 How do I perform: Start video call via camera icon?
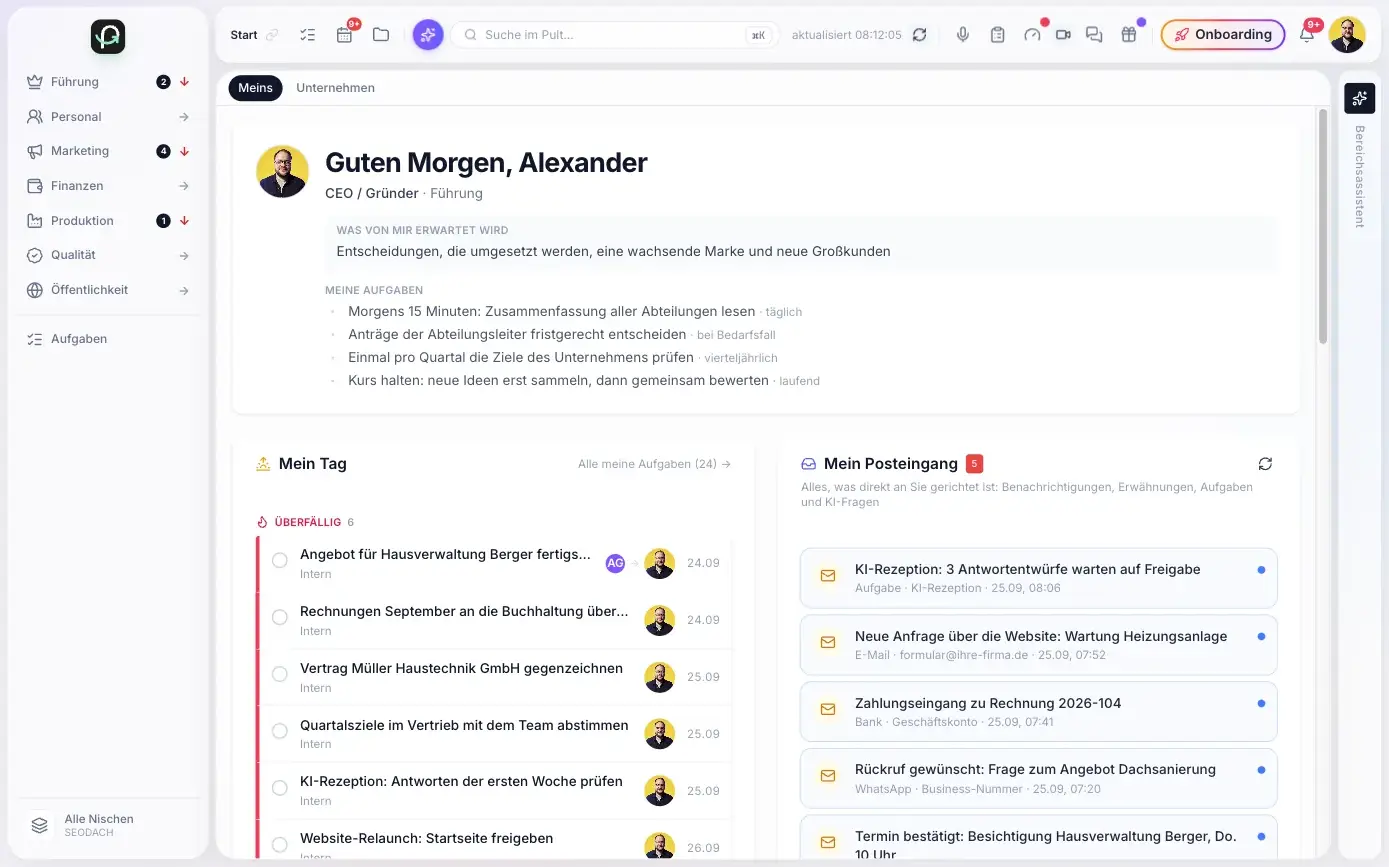point(1063,35)
